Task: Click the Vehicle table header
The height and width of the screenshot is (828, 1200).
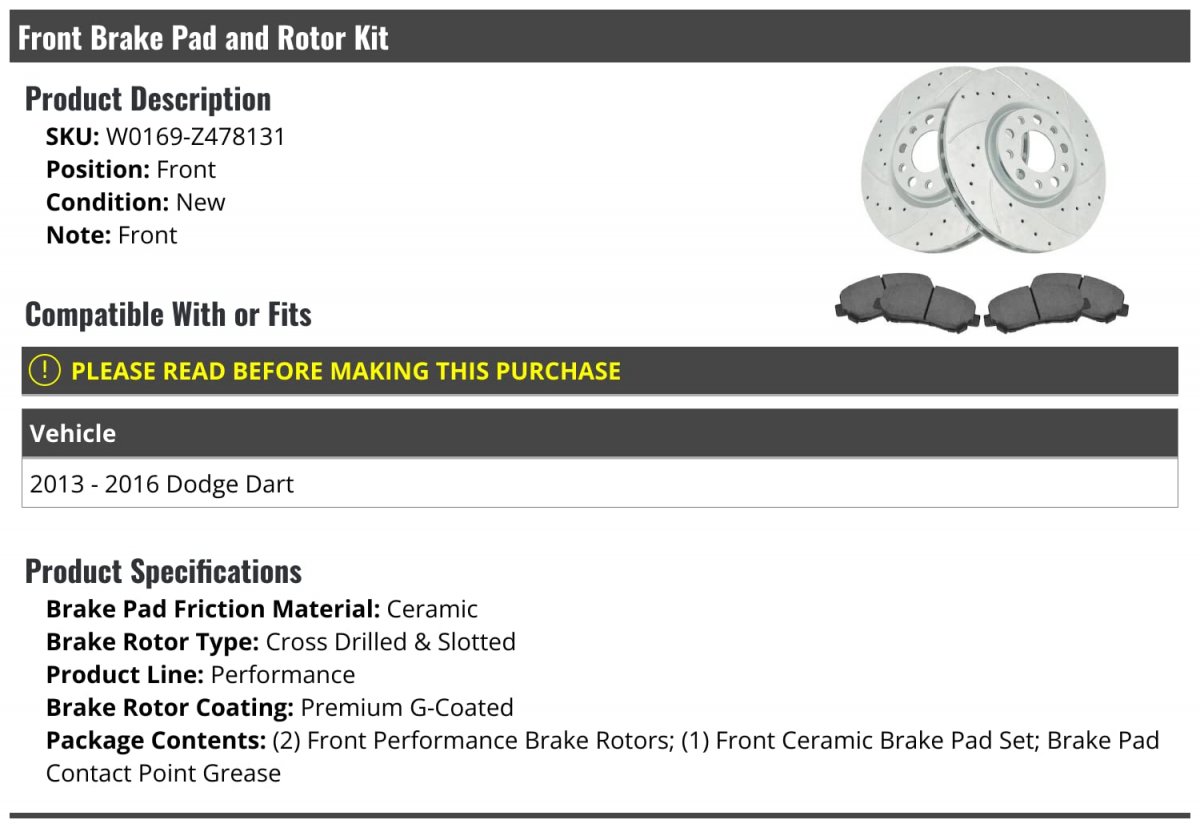Action: click(600, 434)
